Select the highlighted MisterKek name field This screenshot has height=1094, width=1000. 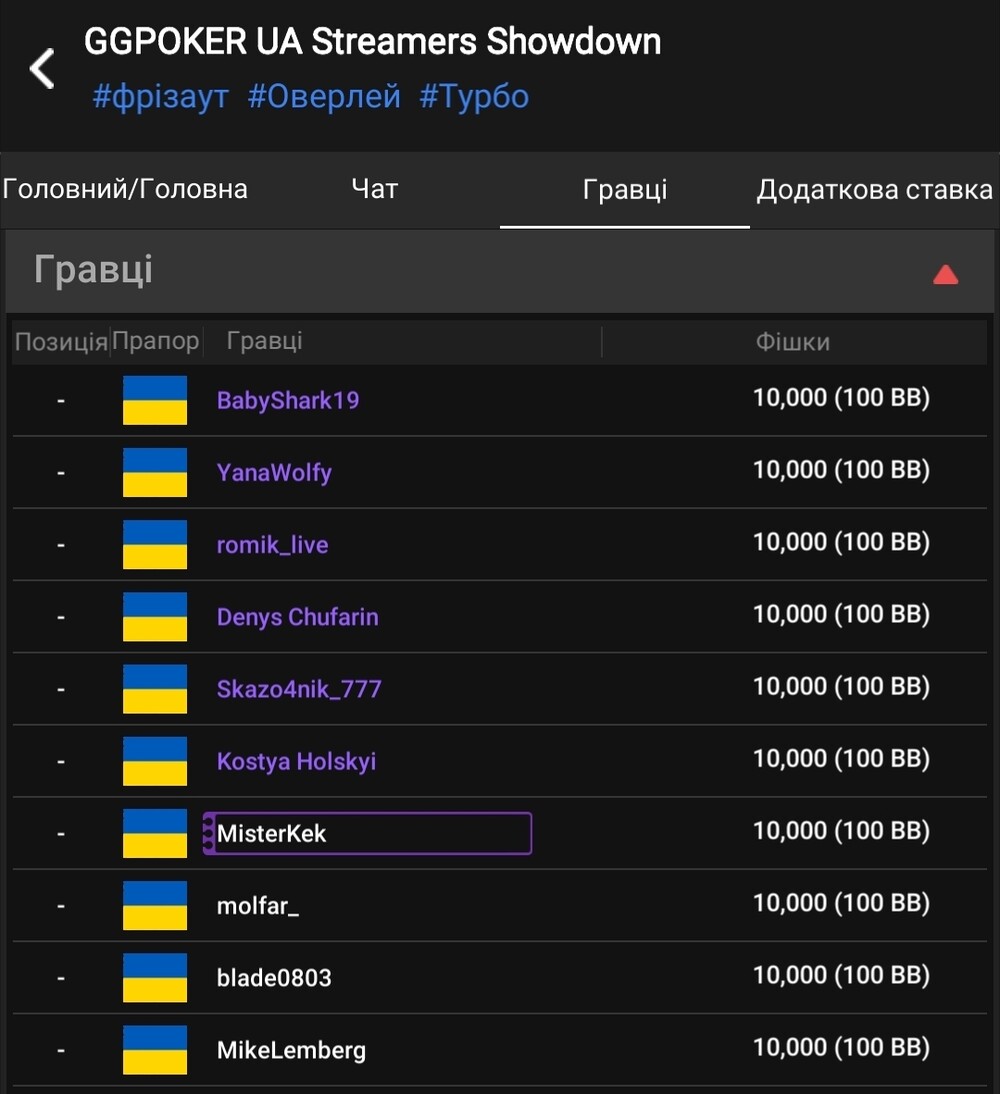click(x=367, y=833)
